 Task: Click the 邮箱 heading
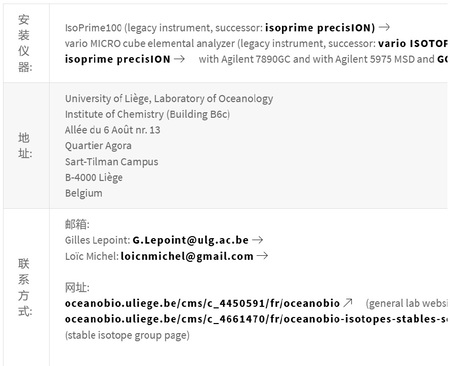click(77, 224)
